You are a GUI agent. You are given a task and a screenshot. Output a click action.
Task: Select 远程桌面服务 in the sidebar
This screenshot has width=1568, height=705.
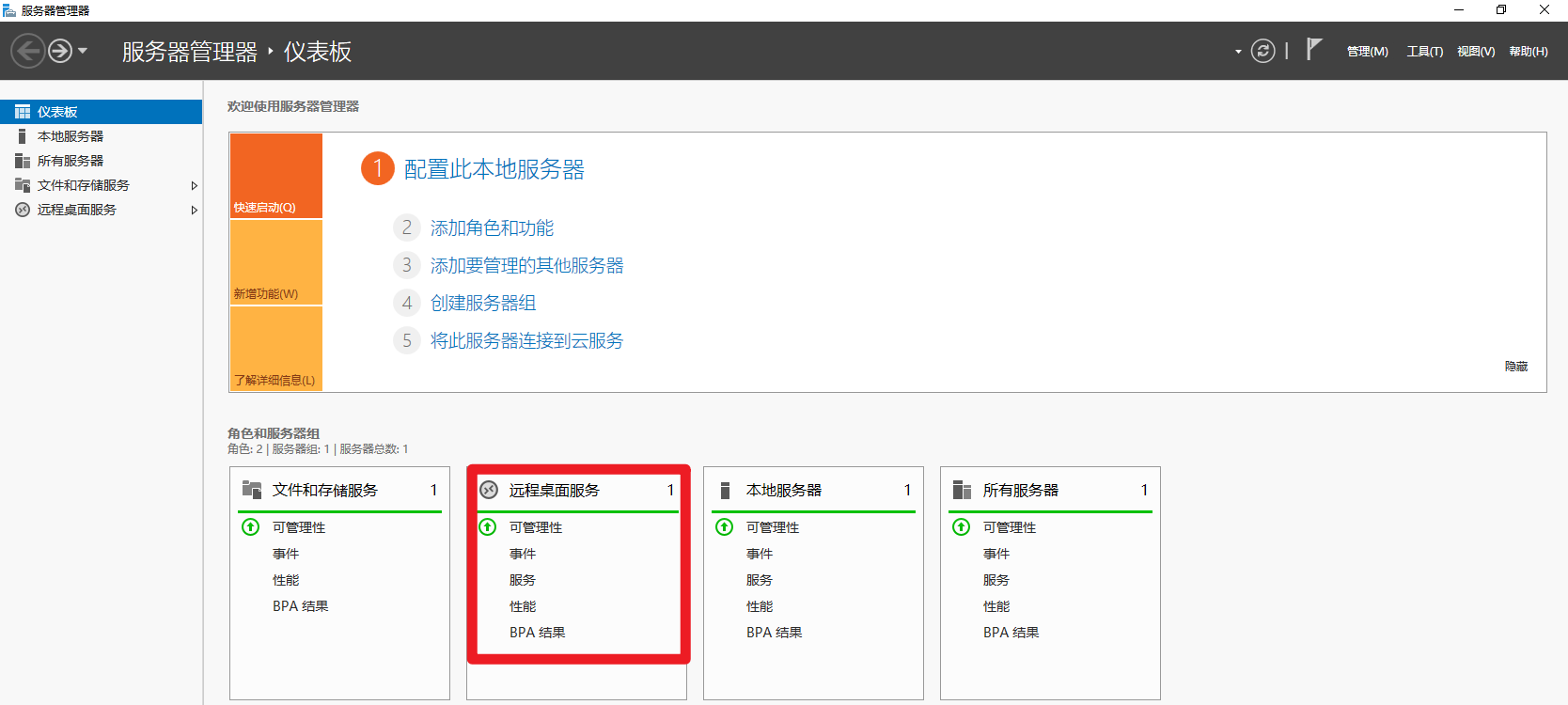(101, 210)
